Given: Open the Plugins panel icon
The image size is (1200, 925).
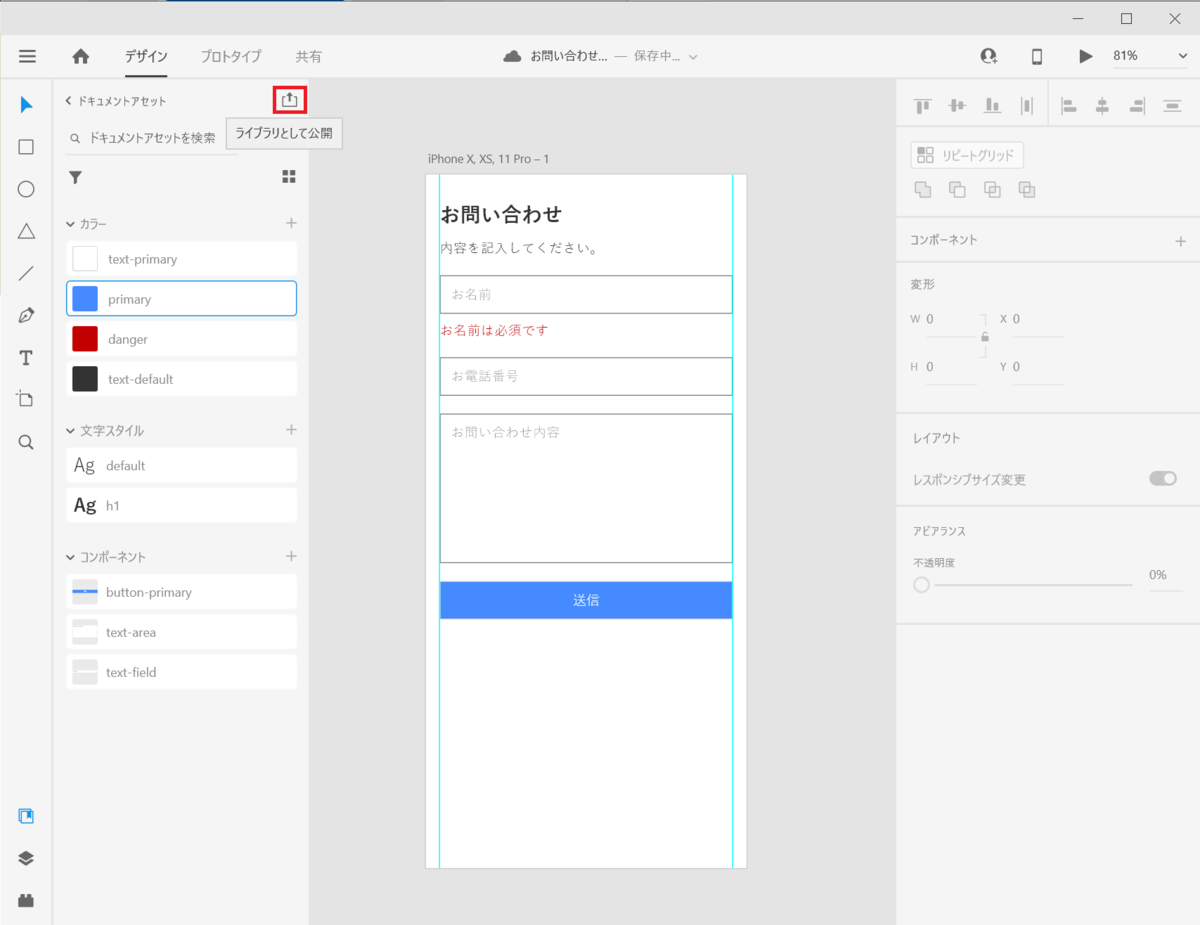Looking at the screenshot, I should click(27, 900).
